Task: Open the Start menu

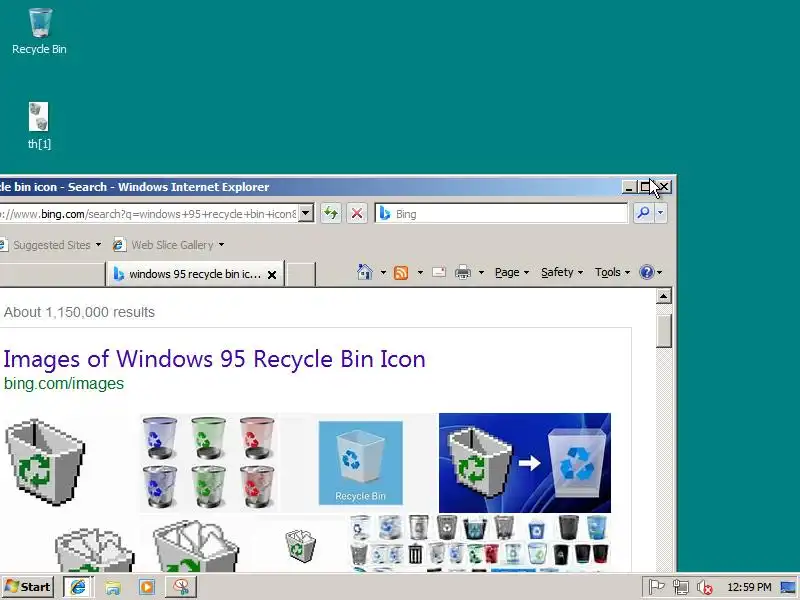Action: (x=28, y=587)
